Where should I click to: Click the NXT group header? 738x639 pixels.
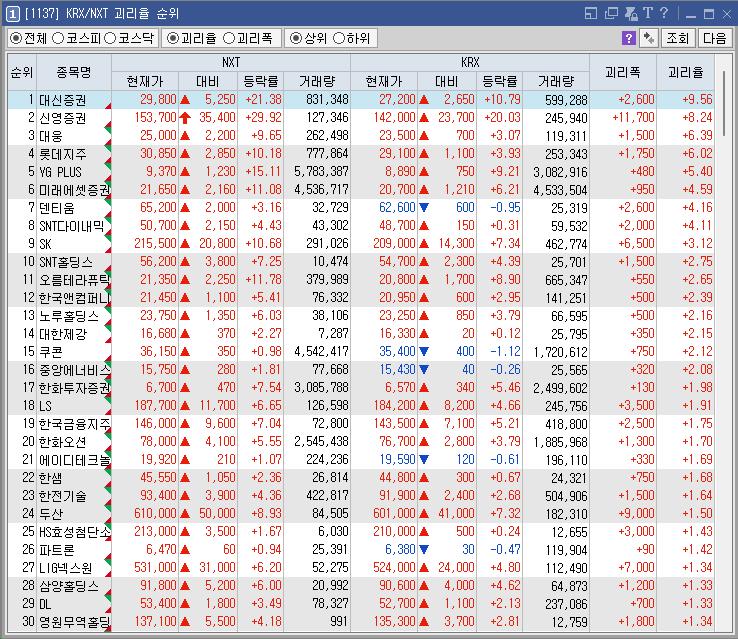pos(231,63)
